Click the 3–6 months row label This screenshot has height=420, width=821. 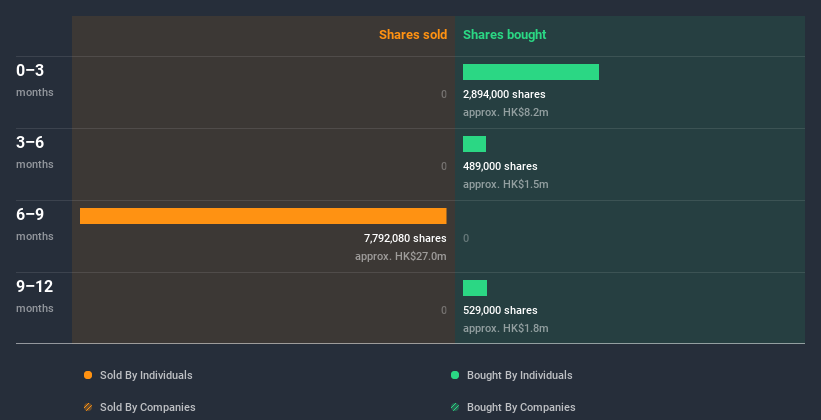point(35,152)
